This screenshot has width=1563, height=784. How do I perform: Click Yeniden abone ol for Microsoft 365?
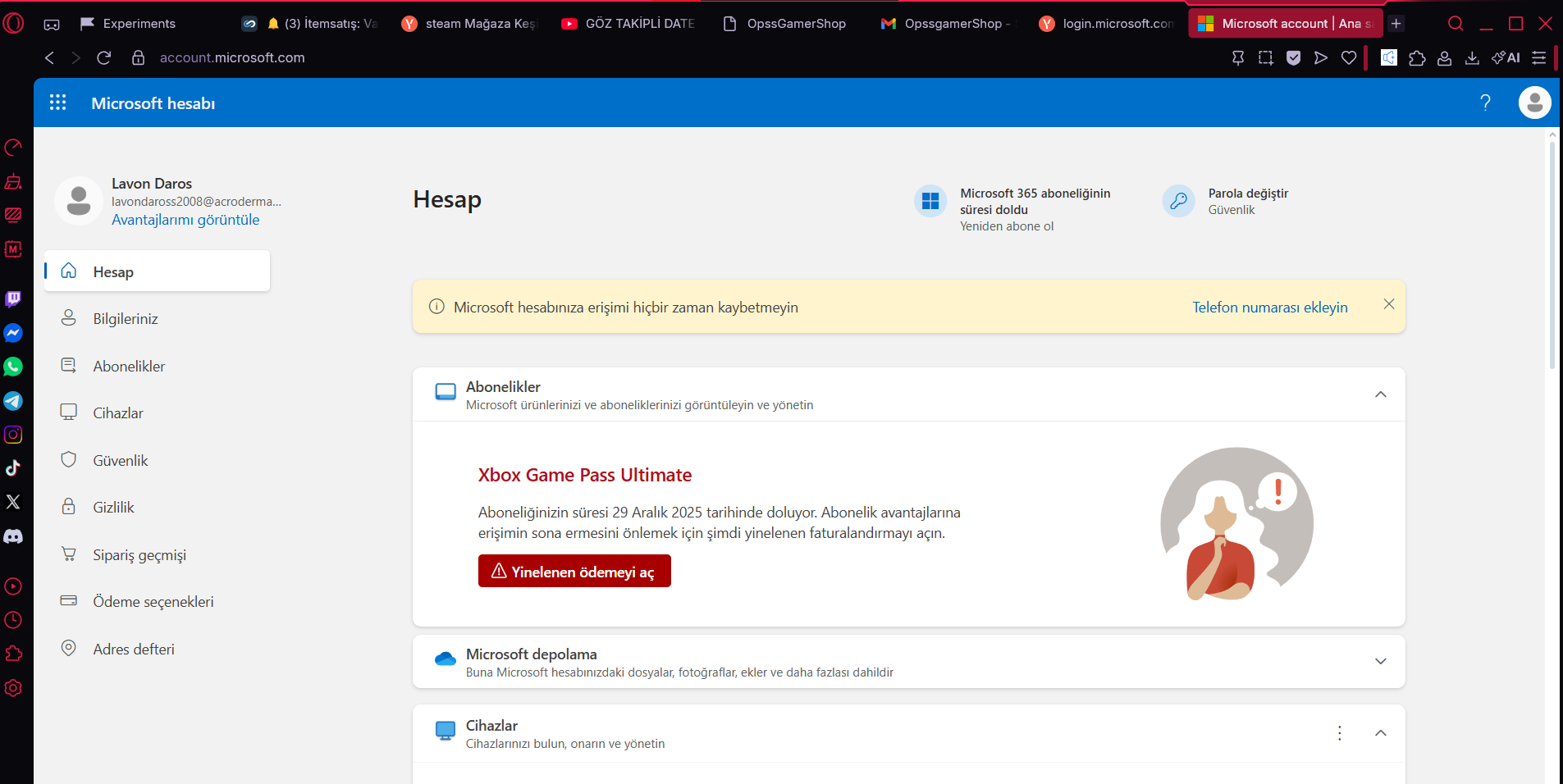click(1007, 226)
